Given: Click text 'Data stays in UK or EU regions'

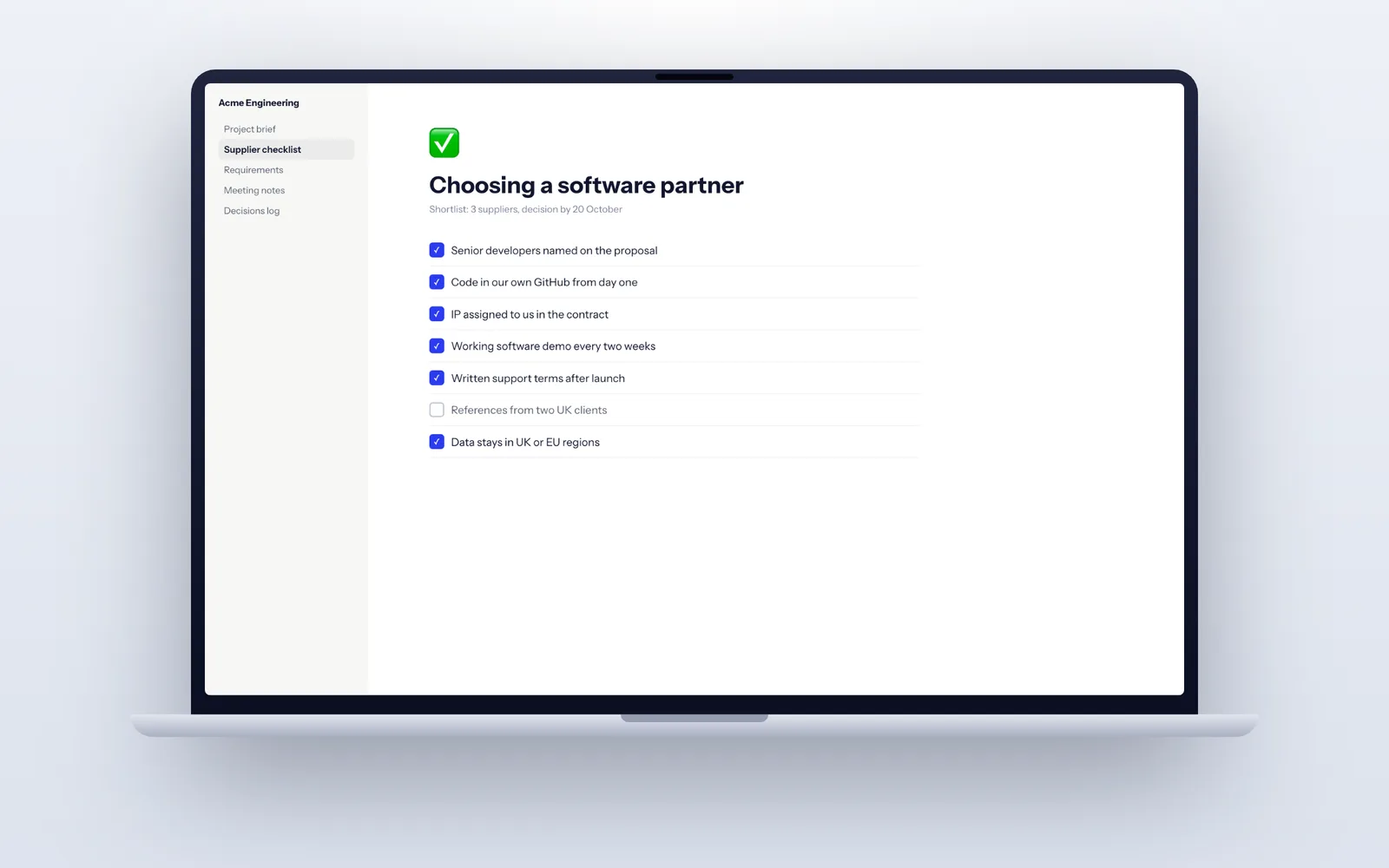Looking at the screenshot, I should [525, 442].
